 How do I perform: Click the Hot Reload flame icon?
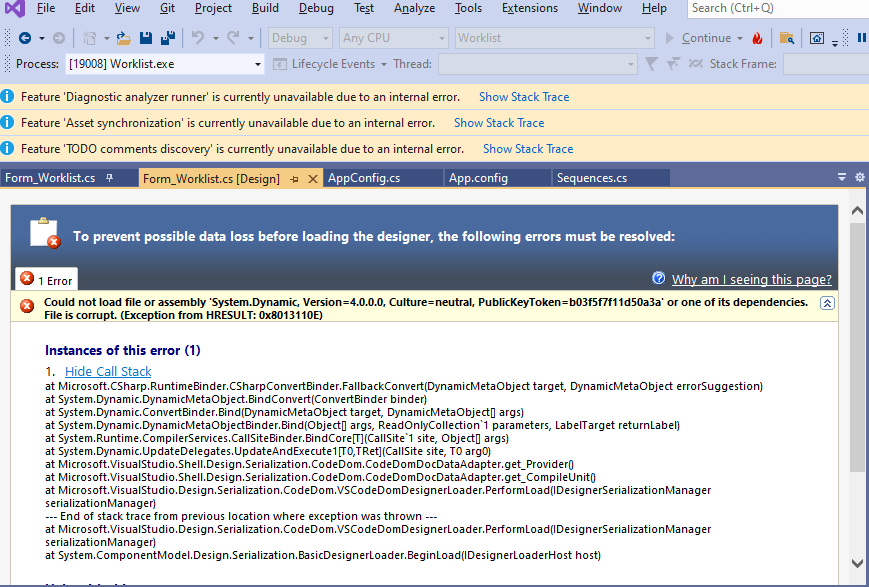[757, 38]
